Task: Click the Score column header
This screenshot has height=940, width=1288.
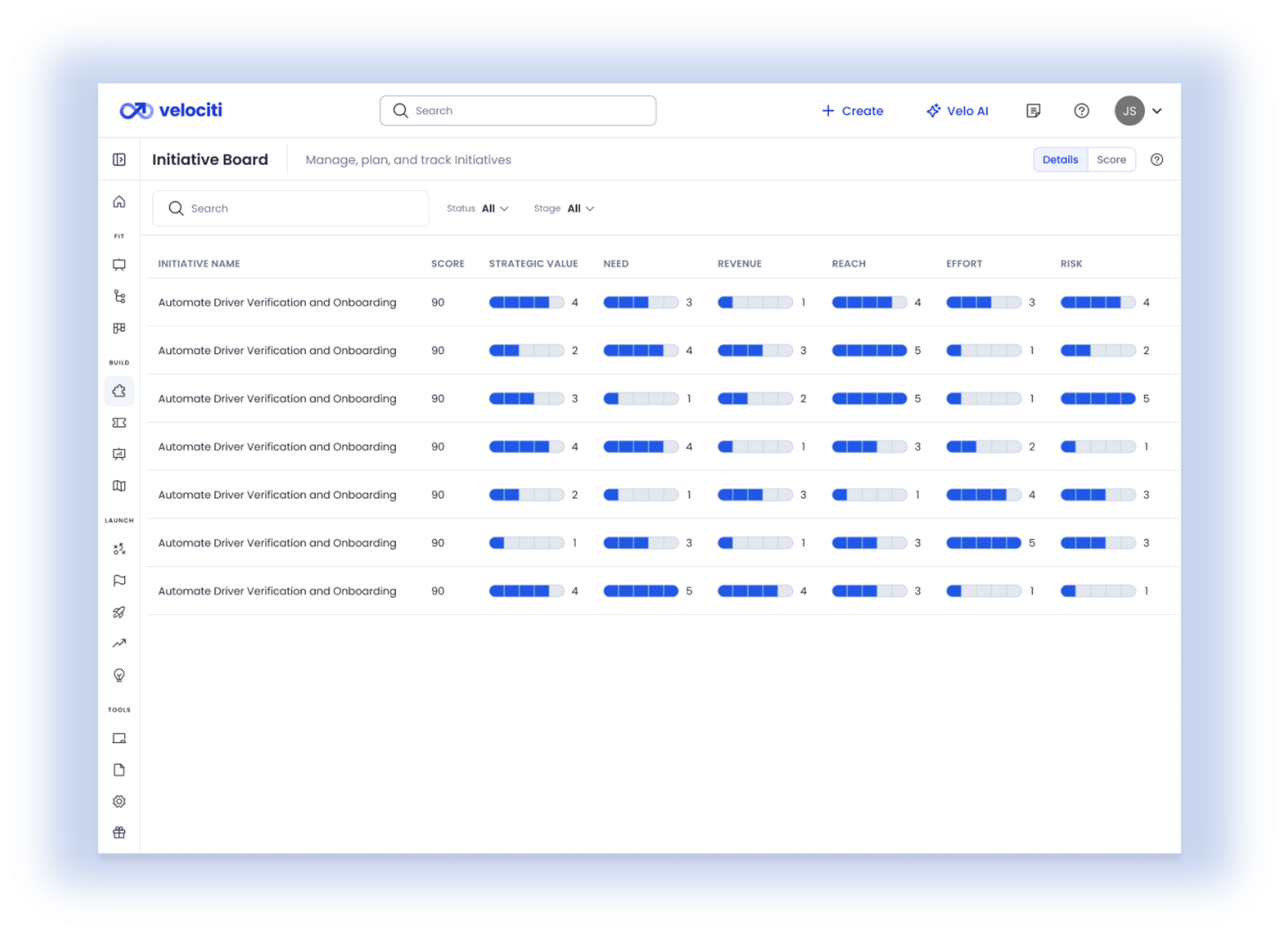Action: pos(447,263)
